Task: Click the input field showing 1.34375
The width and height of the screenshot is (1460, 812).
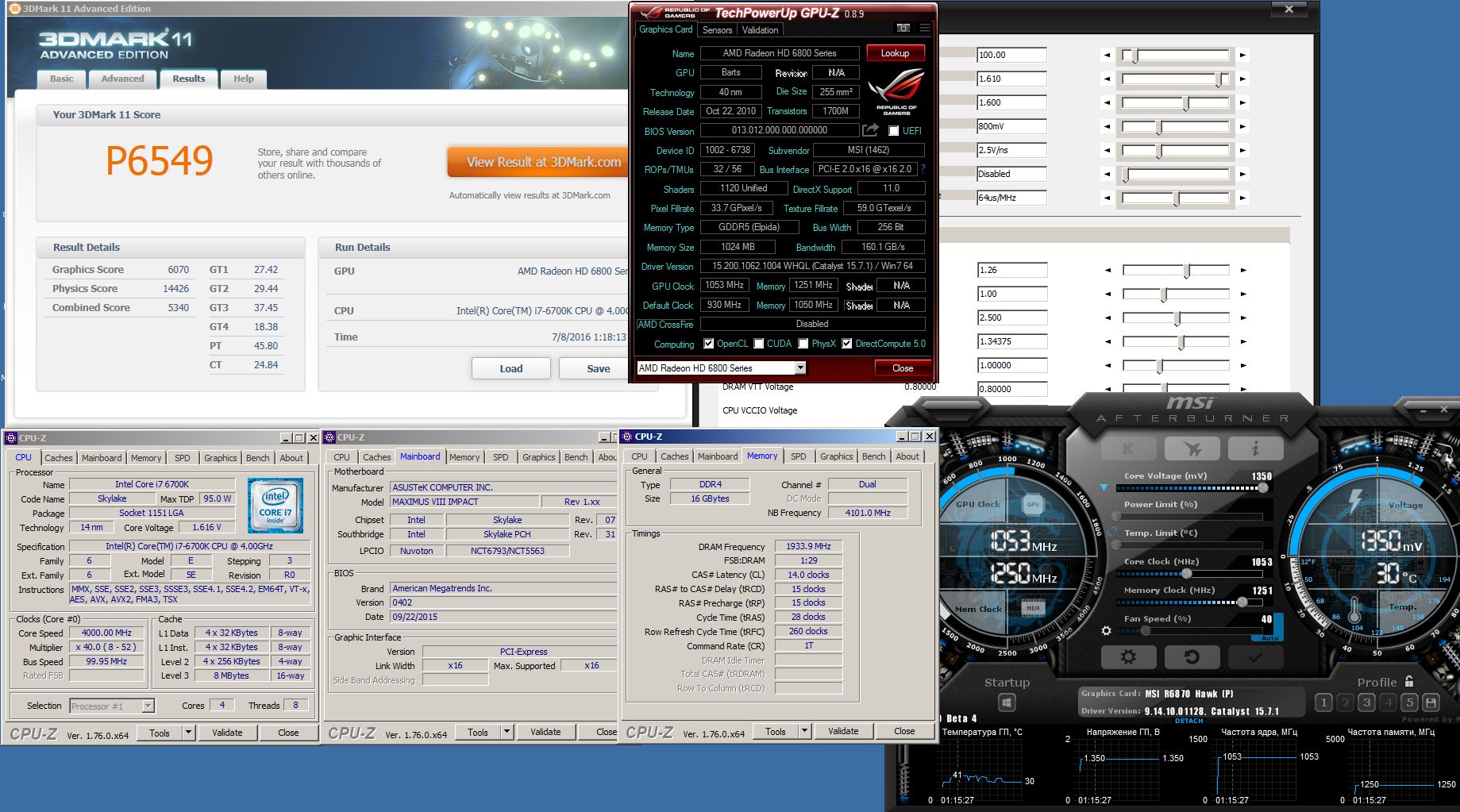Action: (x=1011, y=341)
